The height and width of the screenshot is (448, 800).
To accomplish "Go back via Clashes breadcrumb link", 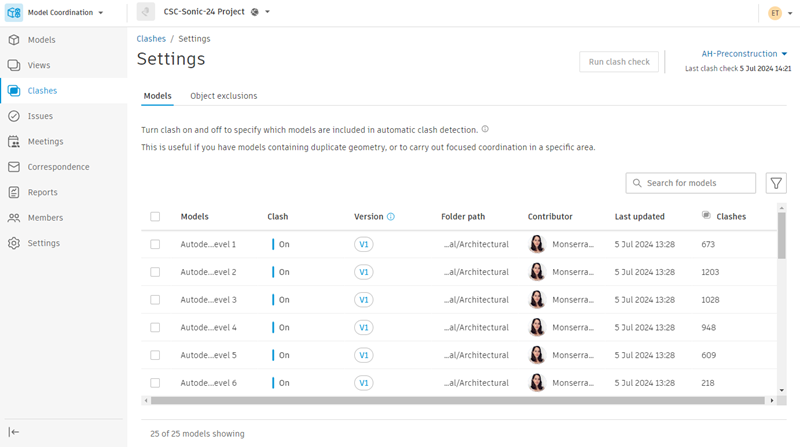I will [151, 39].
